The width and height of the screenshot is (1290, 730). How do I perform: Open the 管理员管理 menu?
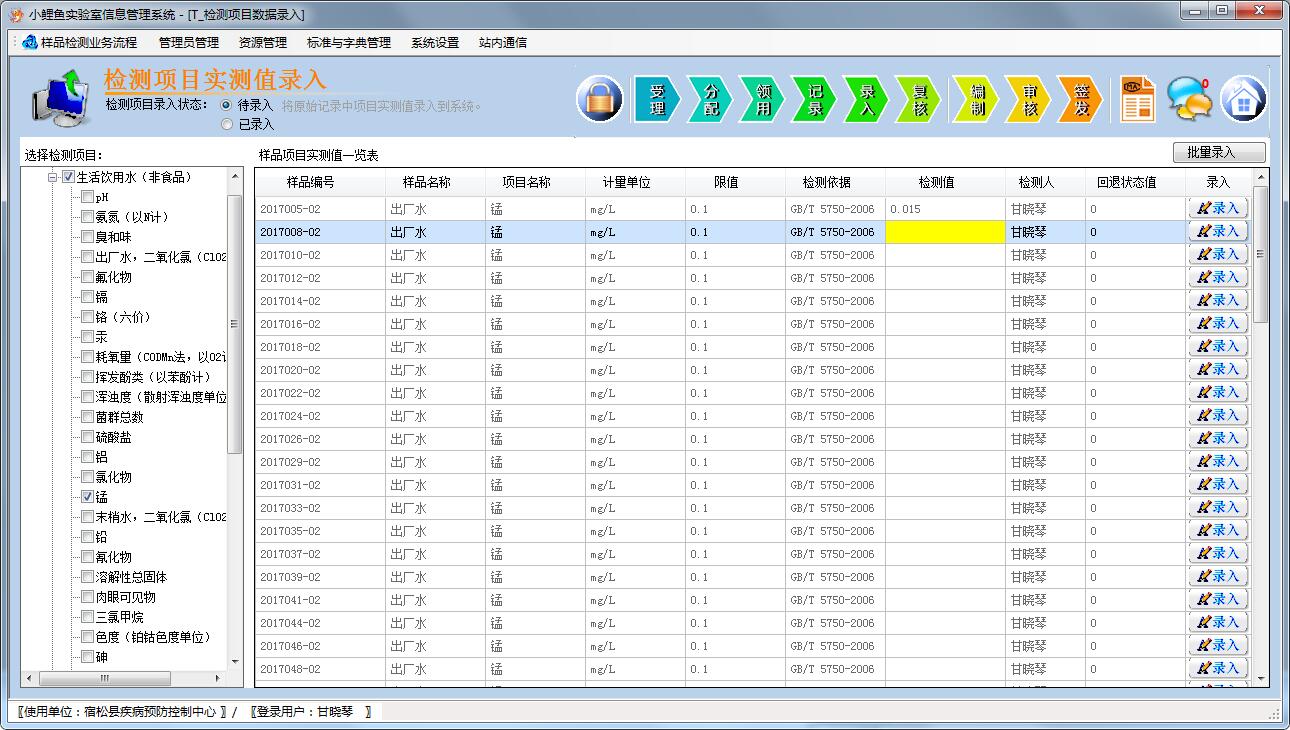pyautogui.click(x=189, y=43)
